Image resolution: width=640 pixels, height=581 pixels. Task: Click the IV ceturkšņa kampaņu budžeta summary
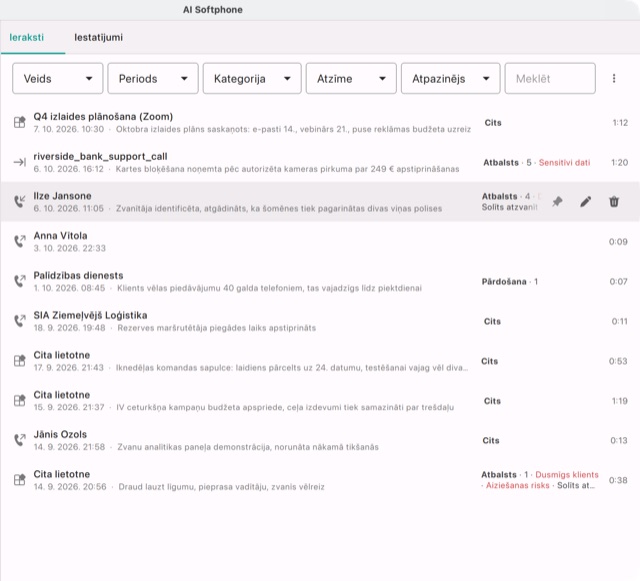pyautogui.click(x=285, y=407)
